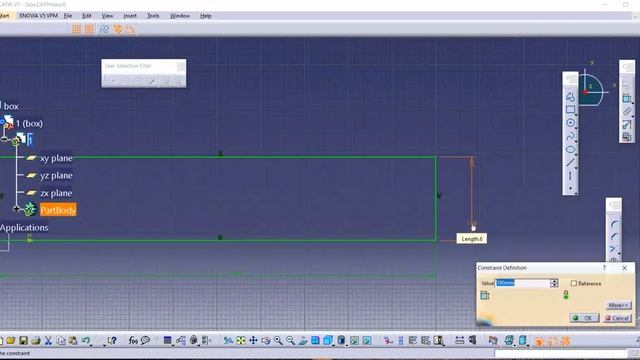The width and height of the screenshot is (640, 360).
Task: Open the File menu
Action: tap(68, 16)
